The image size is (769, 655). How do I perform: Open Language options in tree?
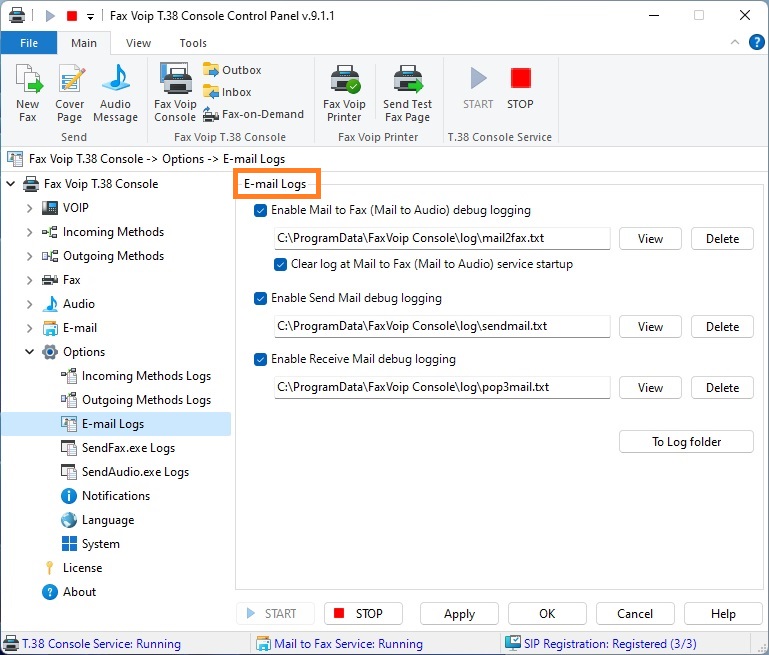98,520
